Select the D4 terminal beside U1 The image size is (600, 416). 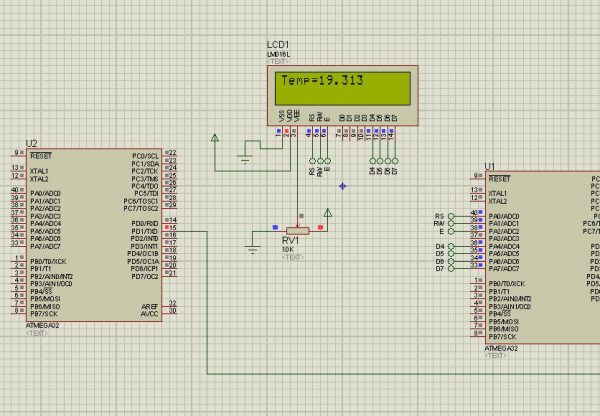(x=451, y=246)
